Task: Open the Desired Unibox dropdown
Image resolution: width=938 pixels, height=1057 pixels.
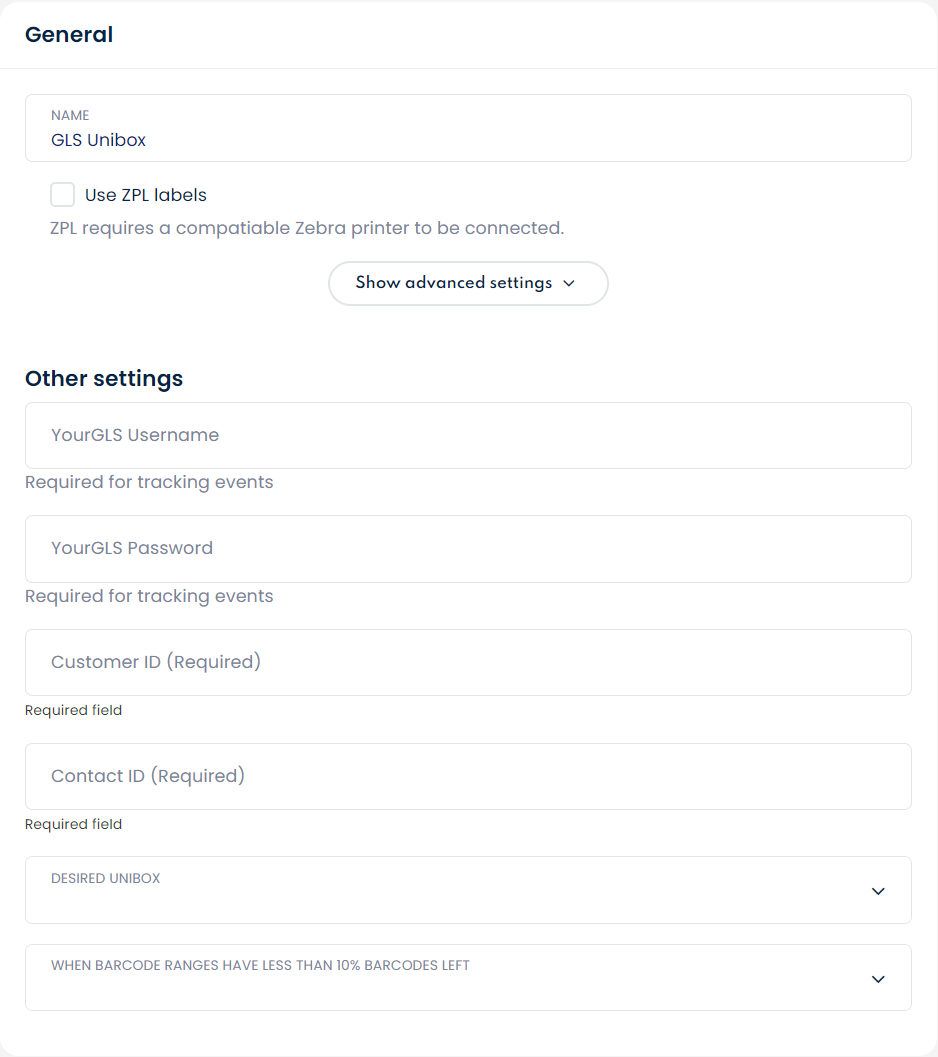Action: click(468, 890)
